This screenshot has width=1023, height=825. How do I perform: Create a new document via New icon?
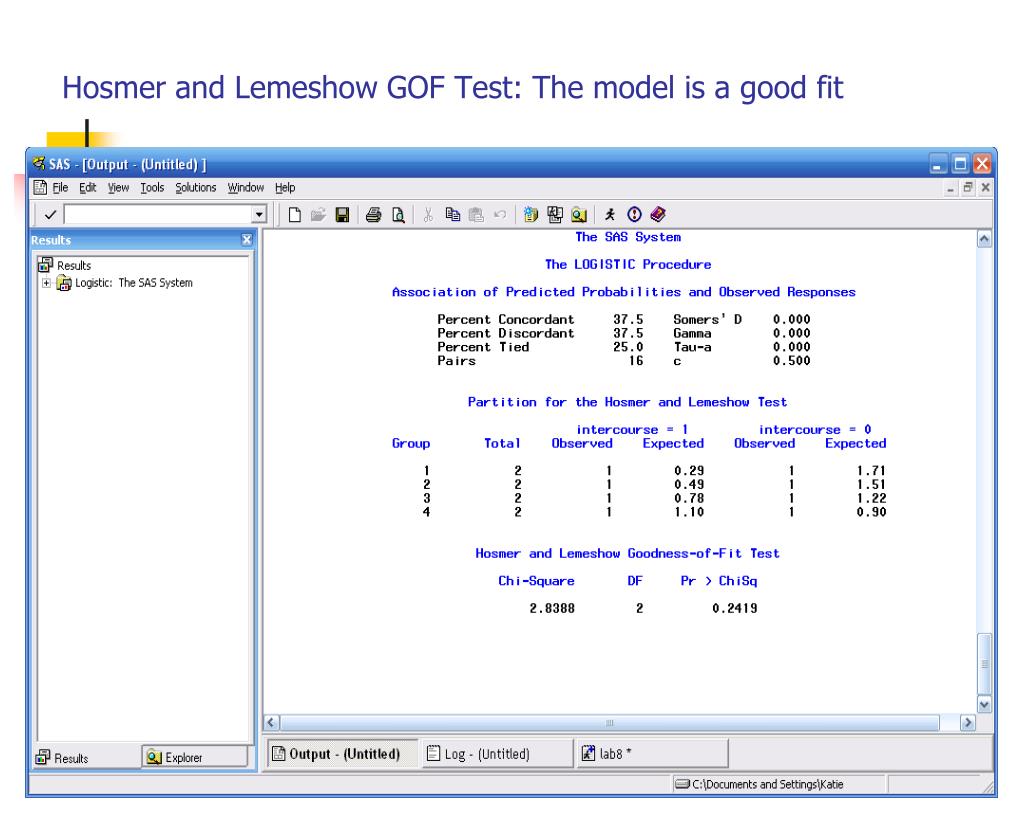(x=294, y=215)
